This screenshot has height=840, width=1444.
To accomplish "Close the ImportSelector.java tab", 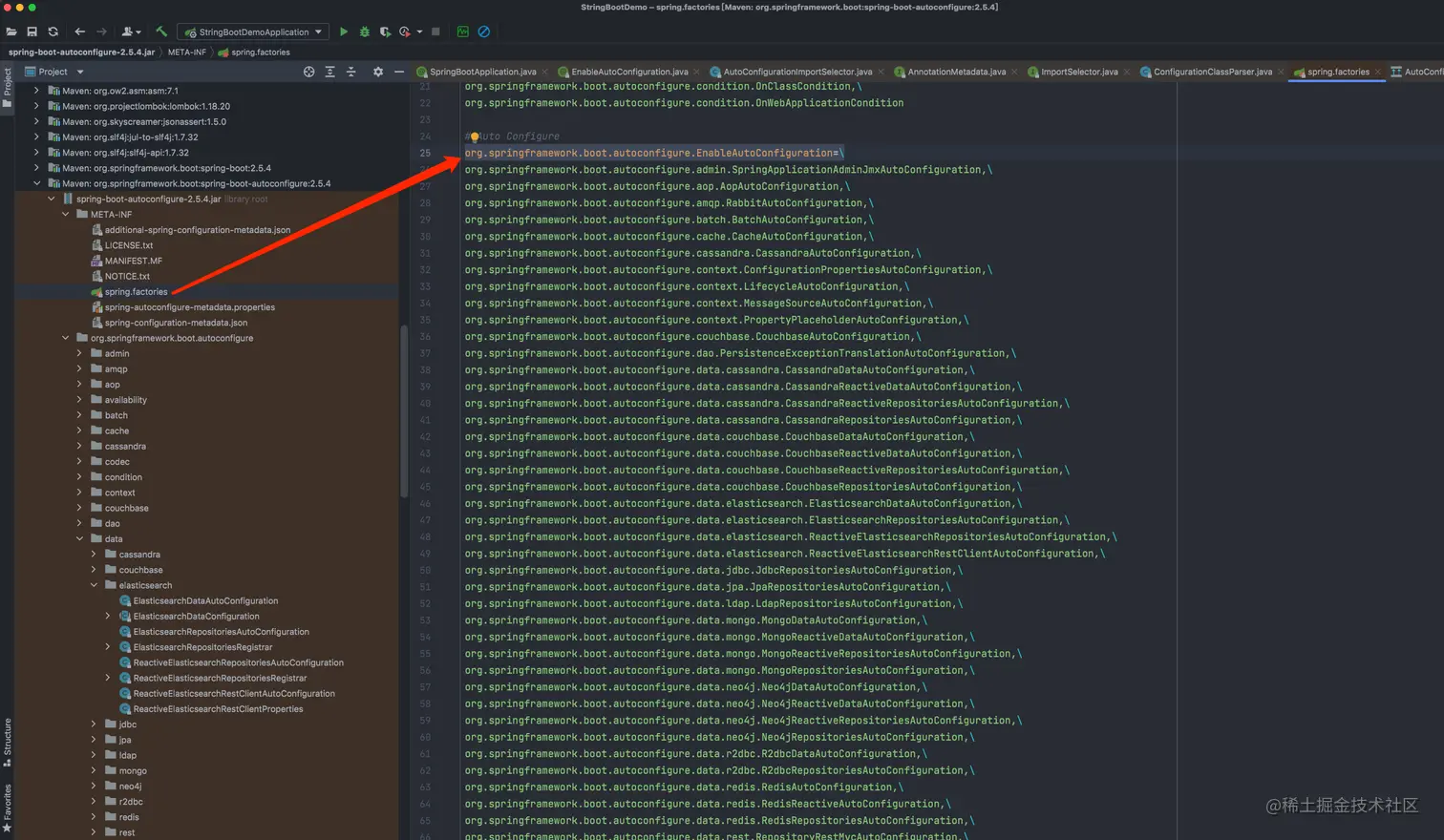I will point(1127,72).
